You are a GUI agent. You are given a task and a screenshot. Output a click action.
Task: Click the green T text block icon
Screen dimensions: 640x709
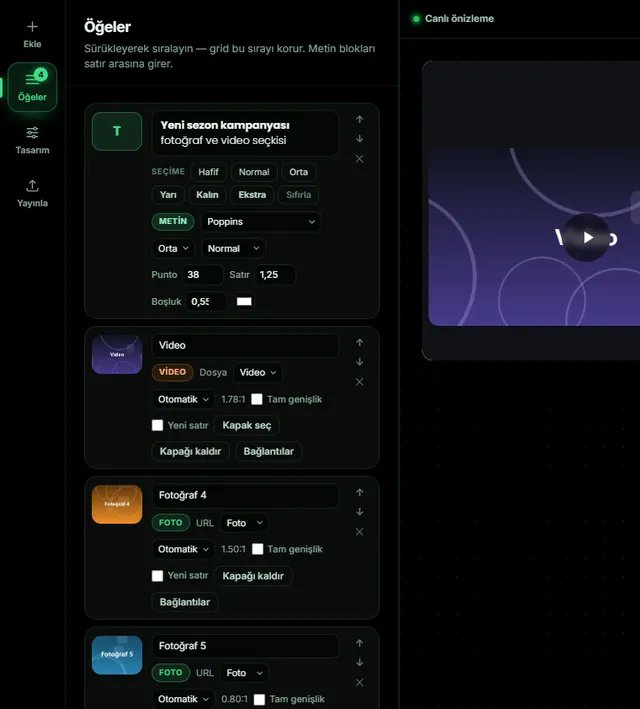point(117,131)
